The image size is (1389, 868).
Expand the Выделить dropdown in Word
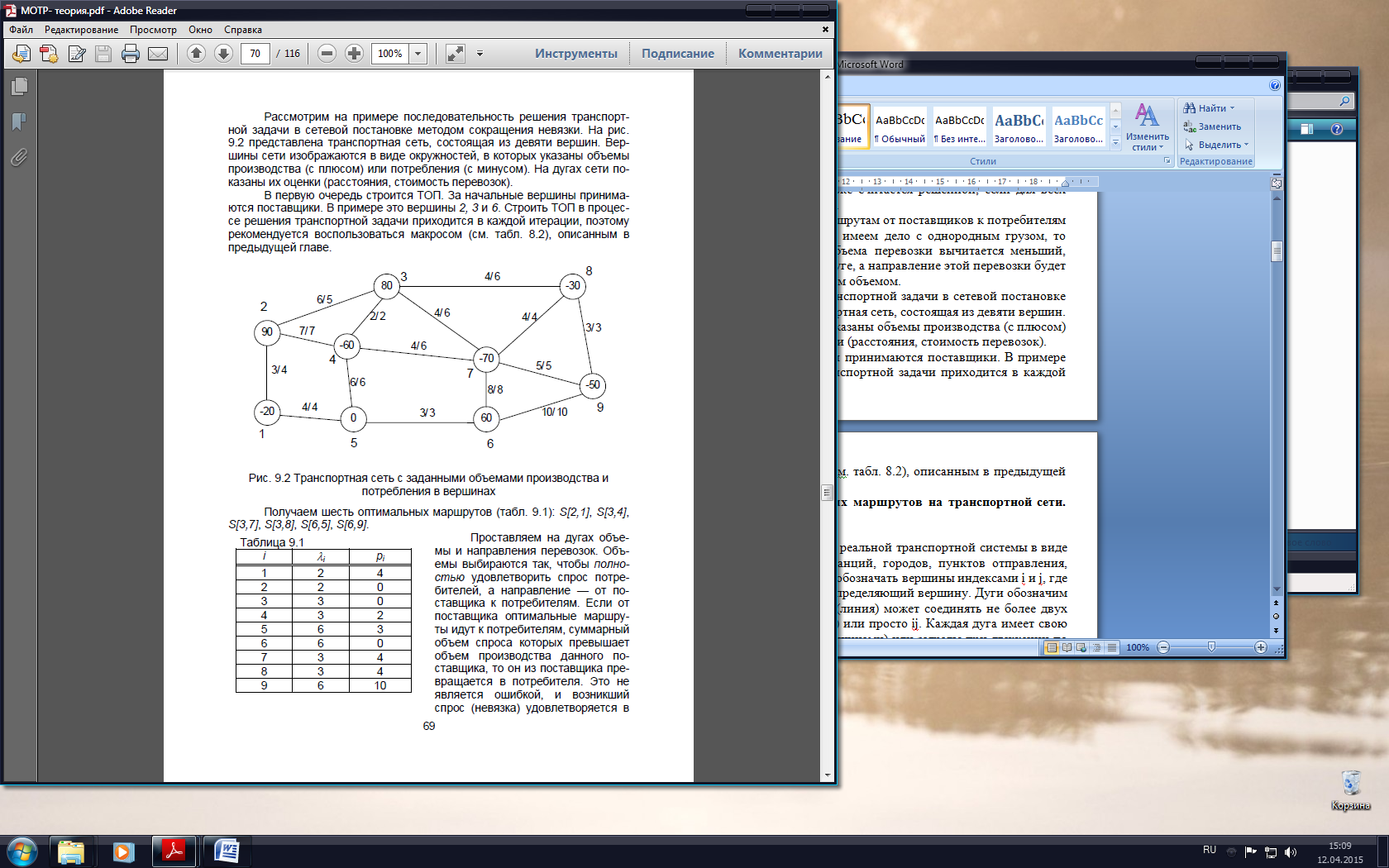tap(1247, 145)
